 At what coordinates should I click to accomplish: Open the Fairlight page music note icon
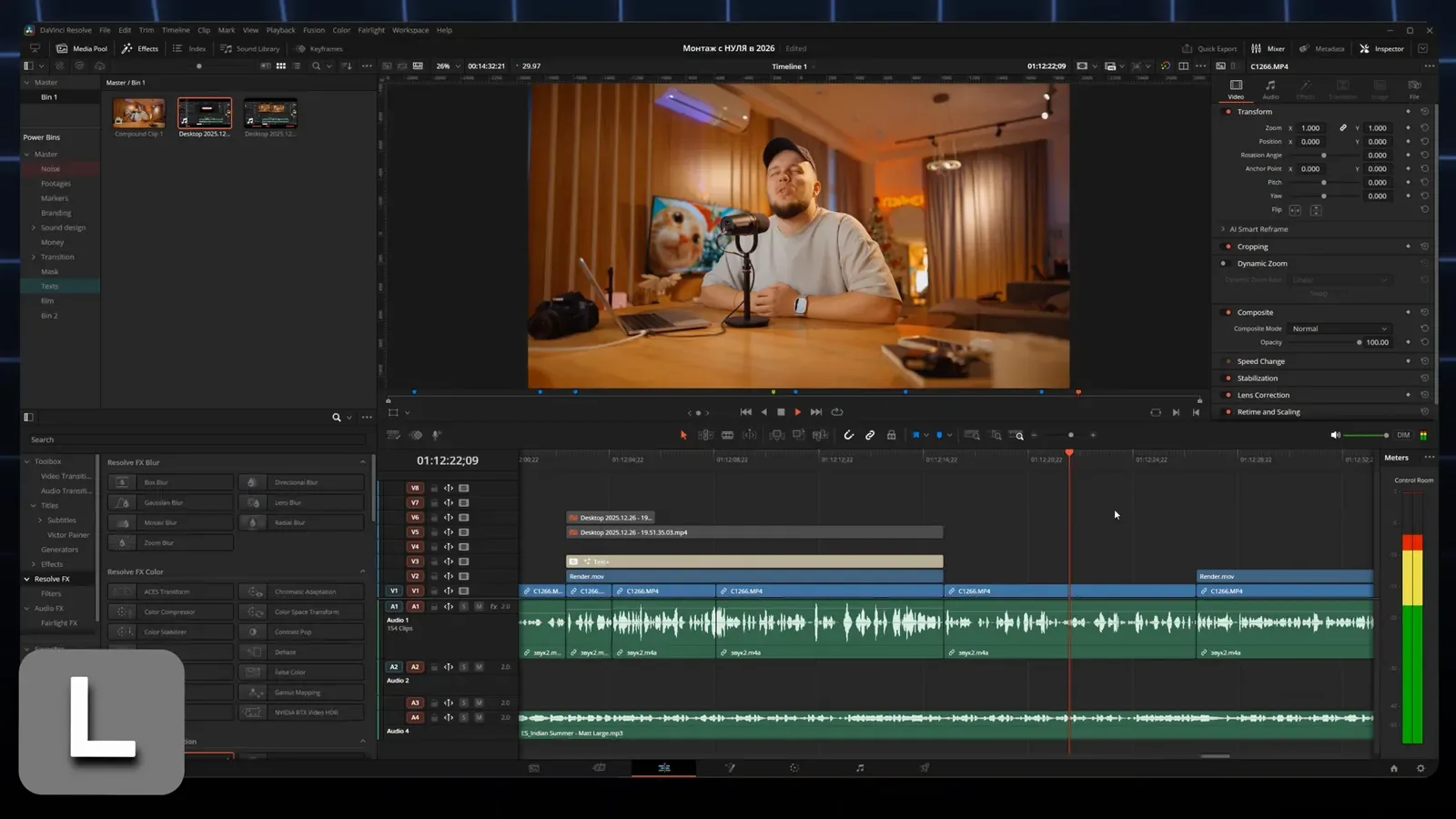(x=860, y=768)
